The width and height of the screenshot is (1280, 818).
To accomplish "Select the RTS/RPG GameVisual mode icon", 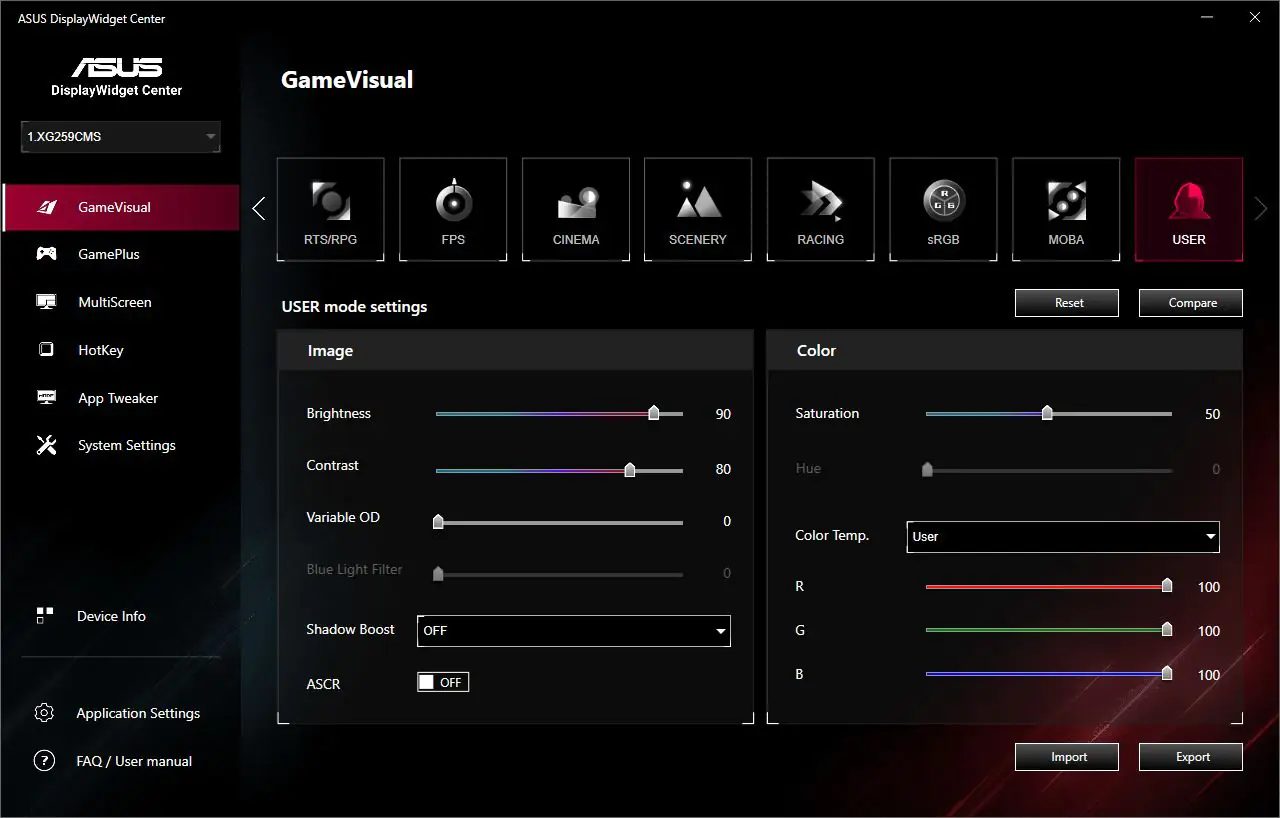I will [x=330, y=208].
